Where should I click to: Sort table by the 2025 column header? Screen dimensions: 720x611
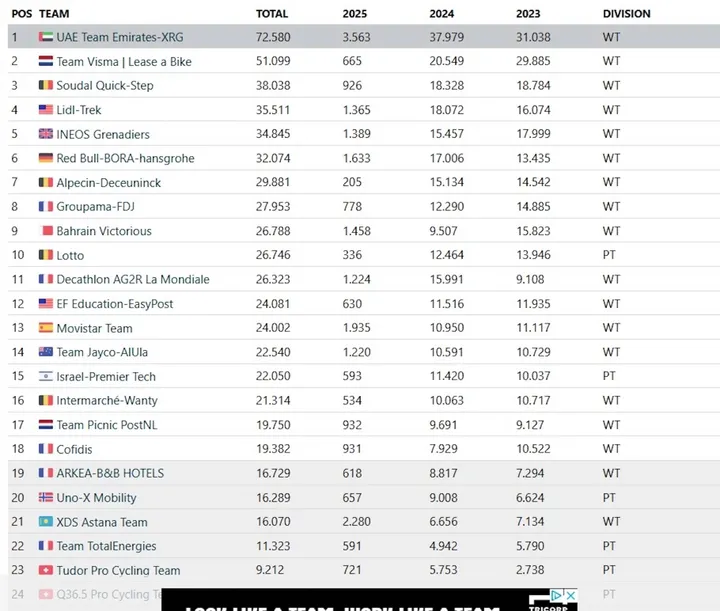(354, 14)
